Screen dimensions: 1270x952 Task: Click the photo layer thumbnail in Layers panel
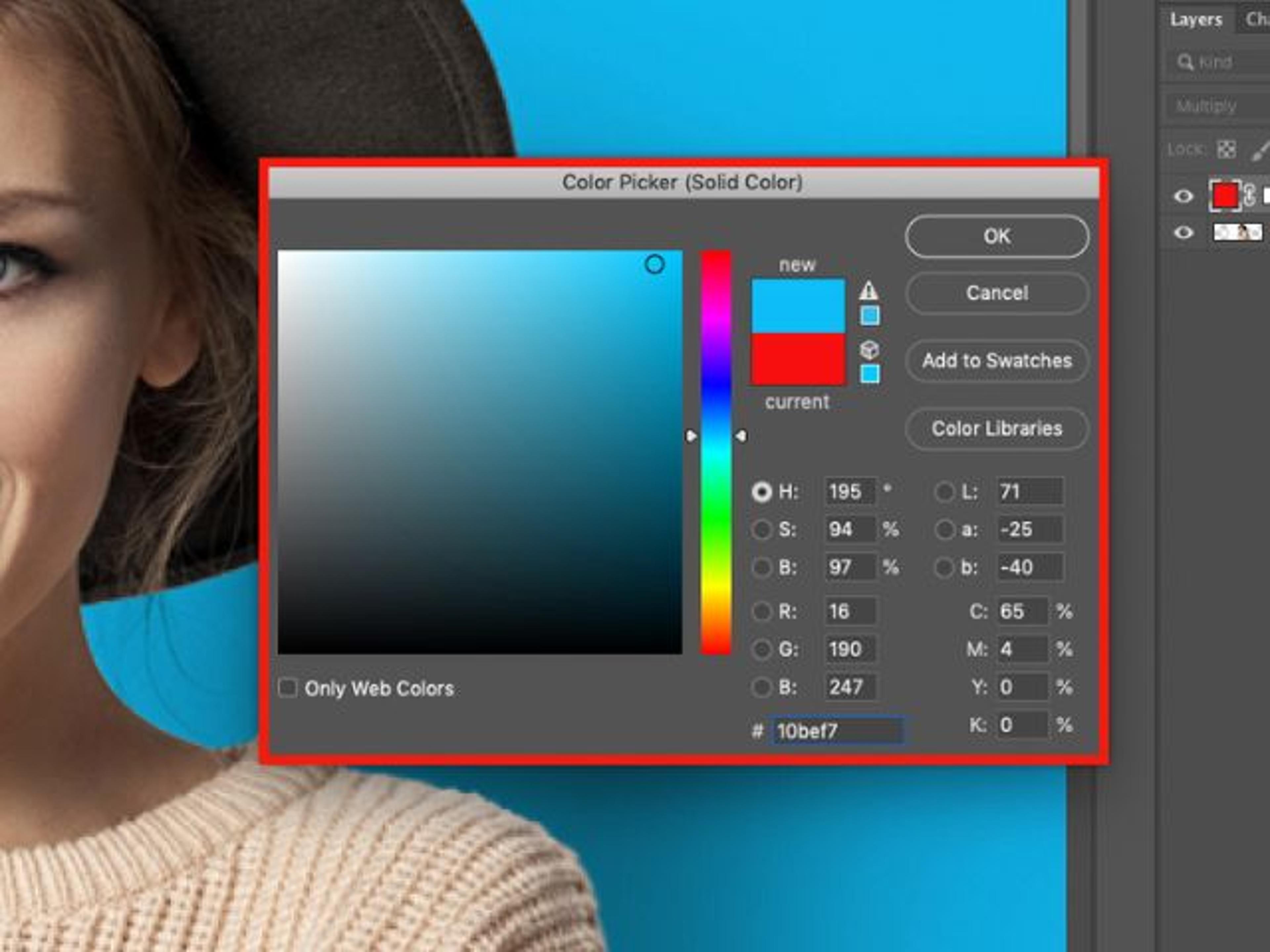(1238, 232)
